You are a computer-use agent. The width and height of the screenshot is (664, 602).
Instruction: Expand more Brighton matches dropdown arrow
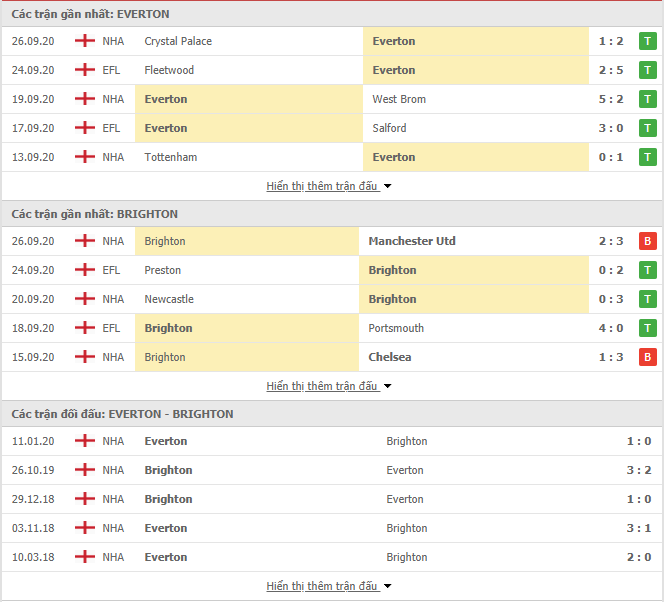coord(388,386)
